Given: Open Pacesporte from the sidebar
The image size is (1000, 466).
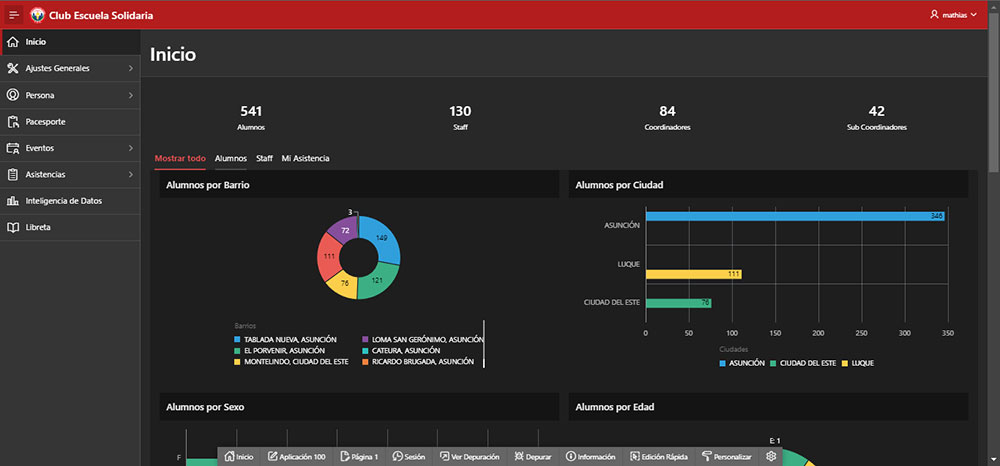Looking at the screenshot, I should (70, 122).
